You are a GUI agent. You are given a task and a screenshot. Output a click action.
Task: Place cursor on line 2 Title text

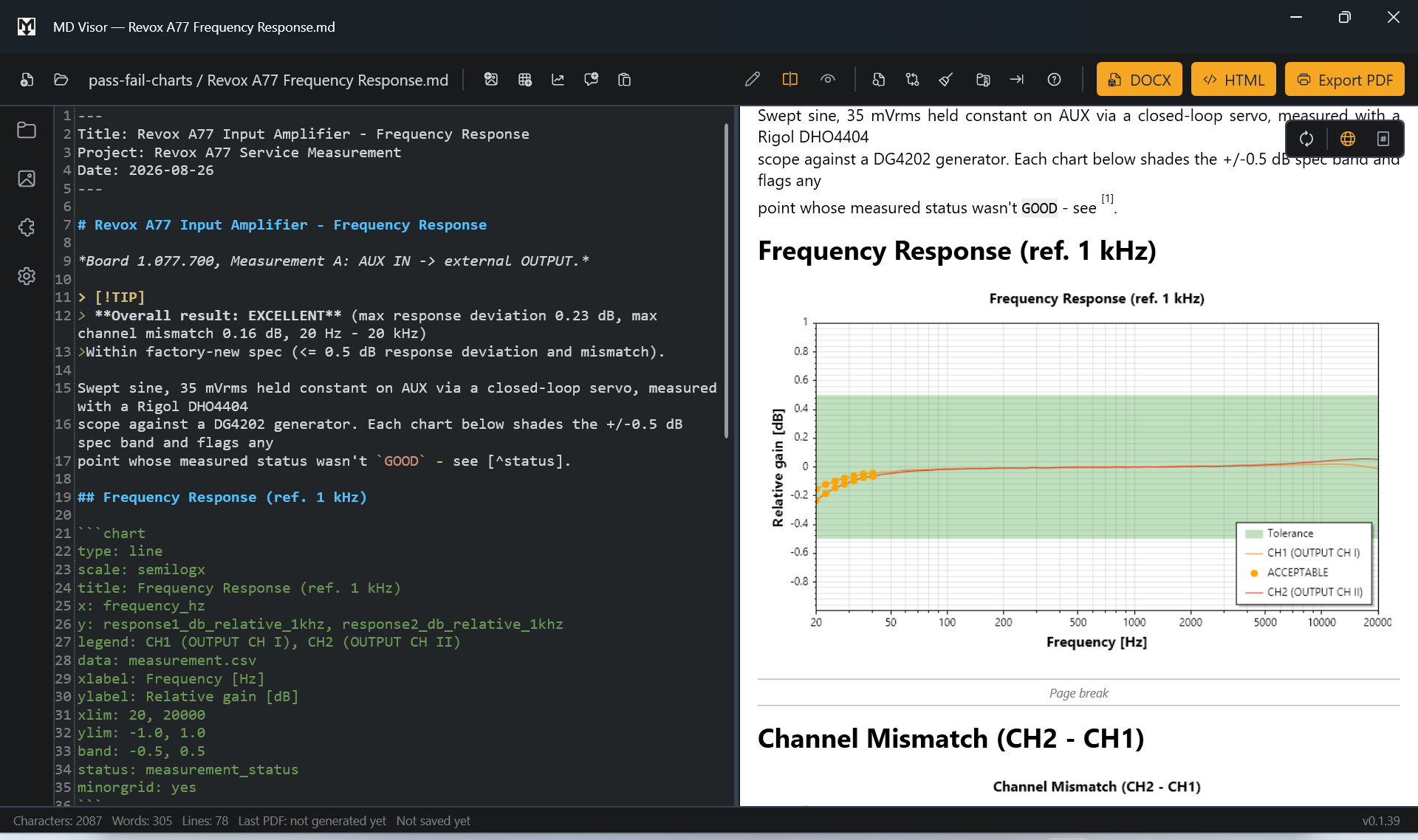tap(304, 134)
